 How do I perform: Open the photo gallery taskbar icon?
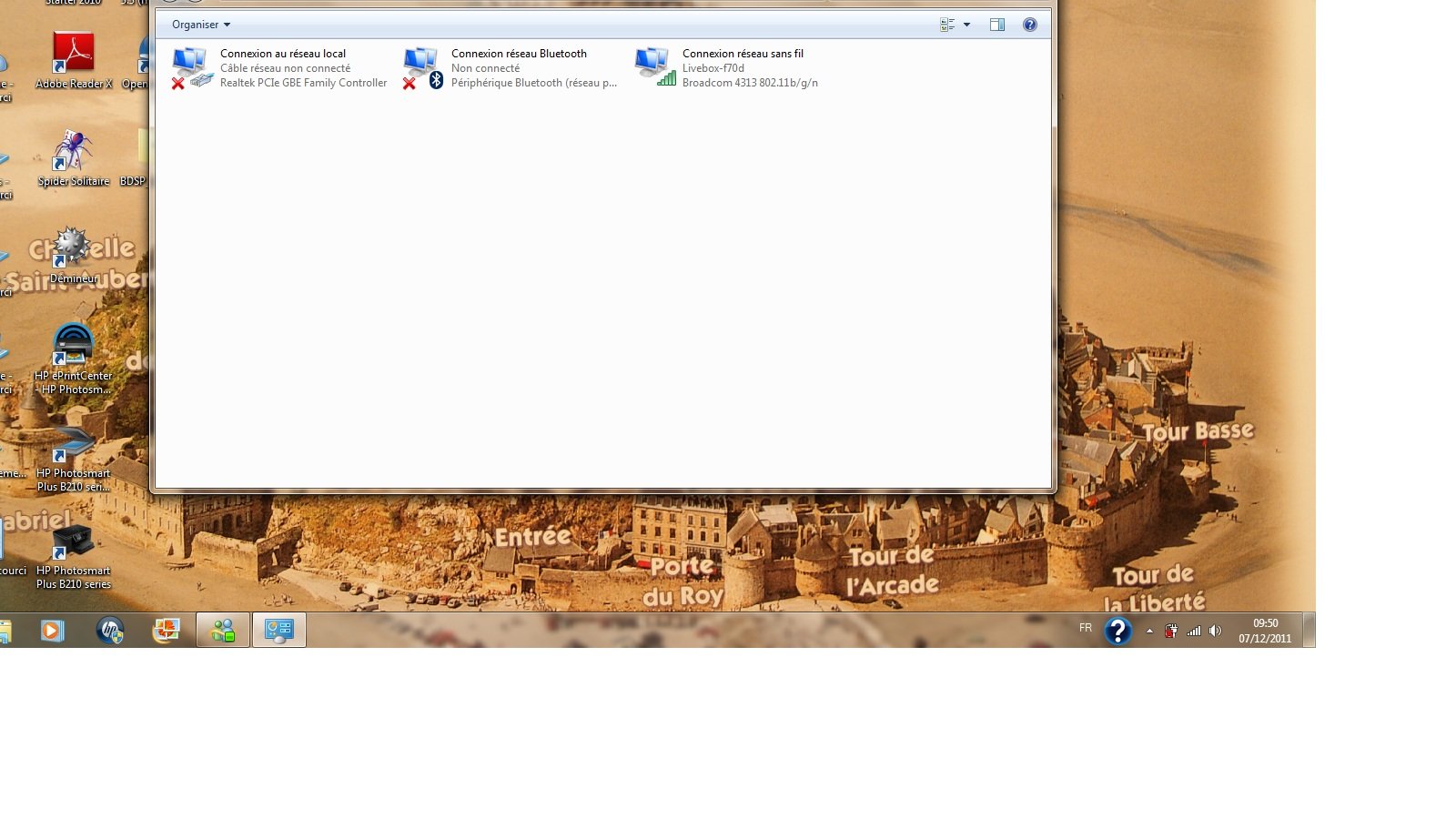click(x=166, y=630)
